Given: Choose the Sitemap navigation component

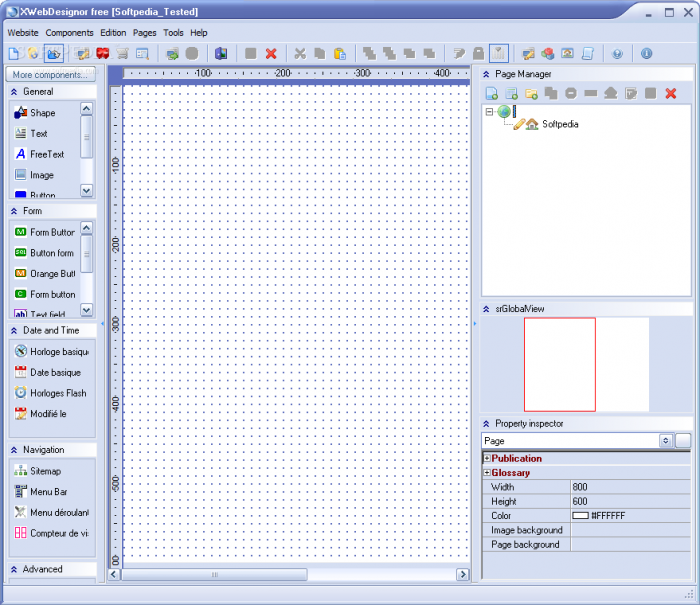Looking at the screenshot, I should [x=45, y=471].
